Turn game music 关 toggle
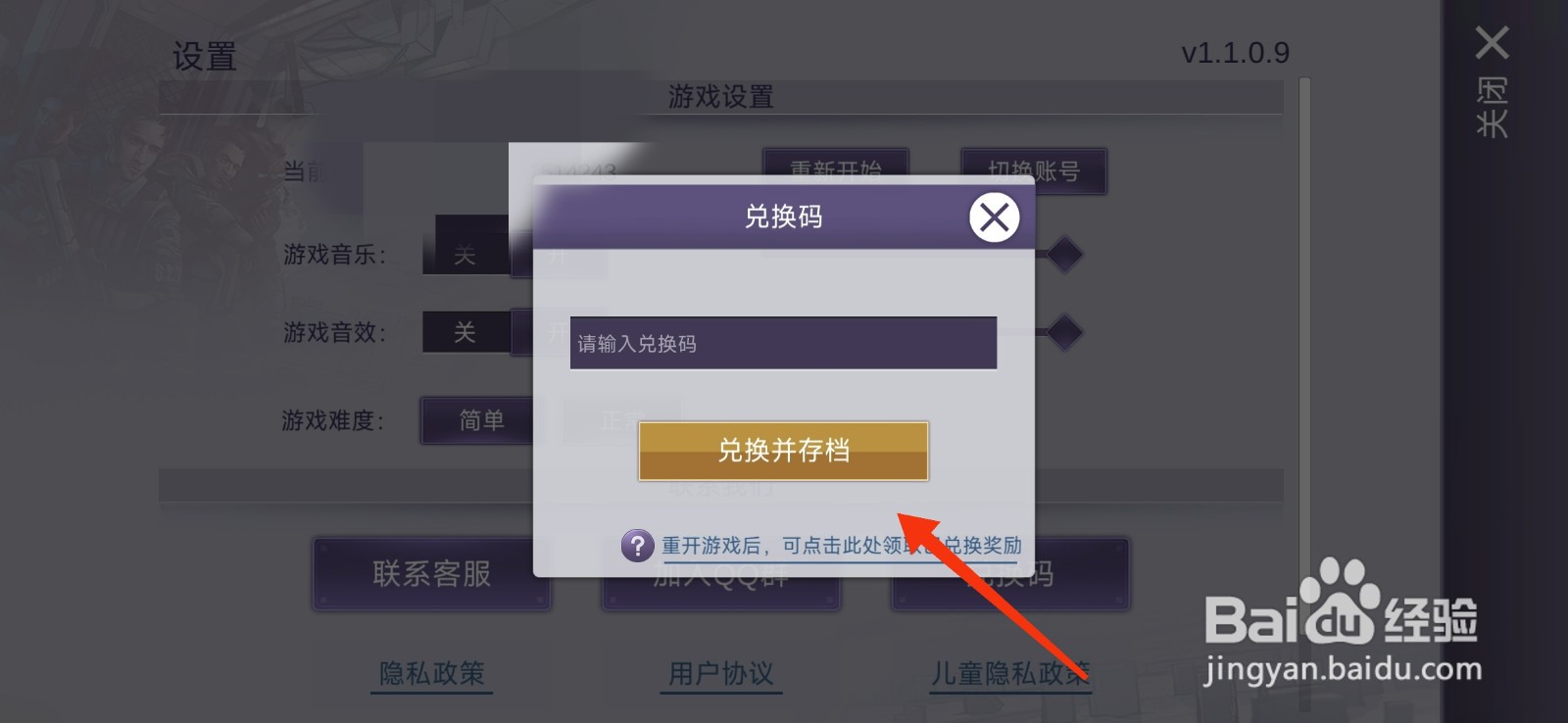This screenshot has height=723, width=1568. [465, 255]
